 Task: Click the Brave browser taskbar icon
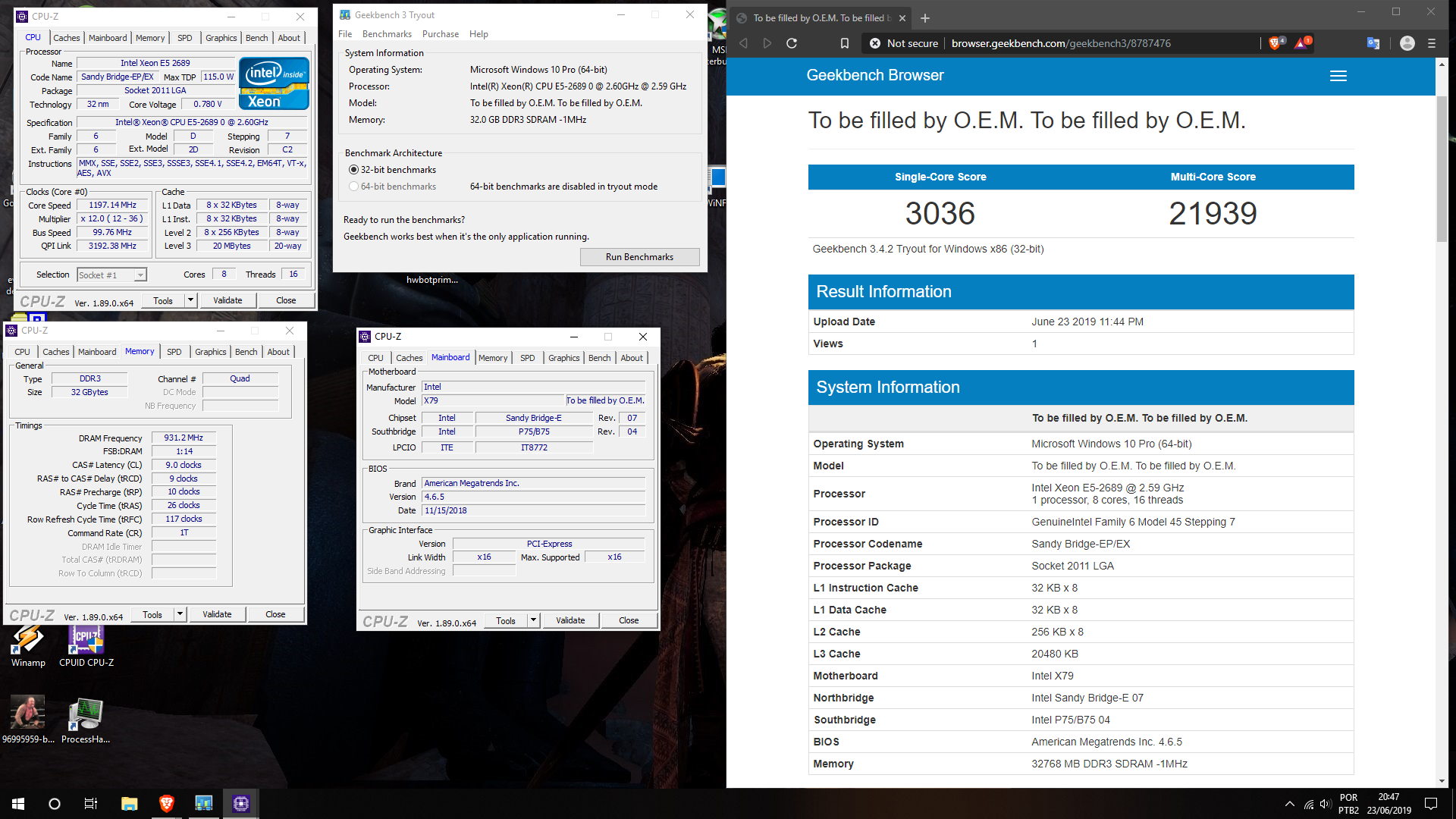click(167, 804)
